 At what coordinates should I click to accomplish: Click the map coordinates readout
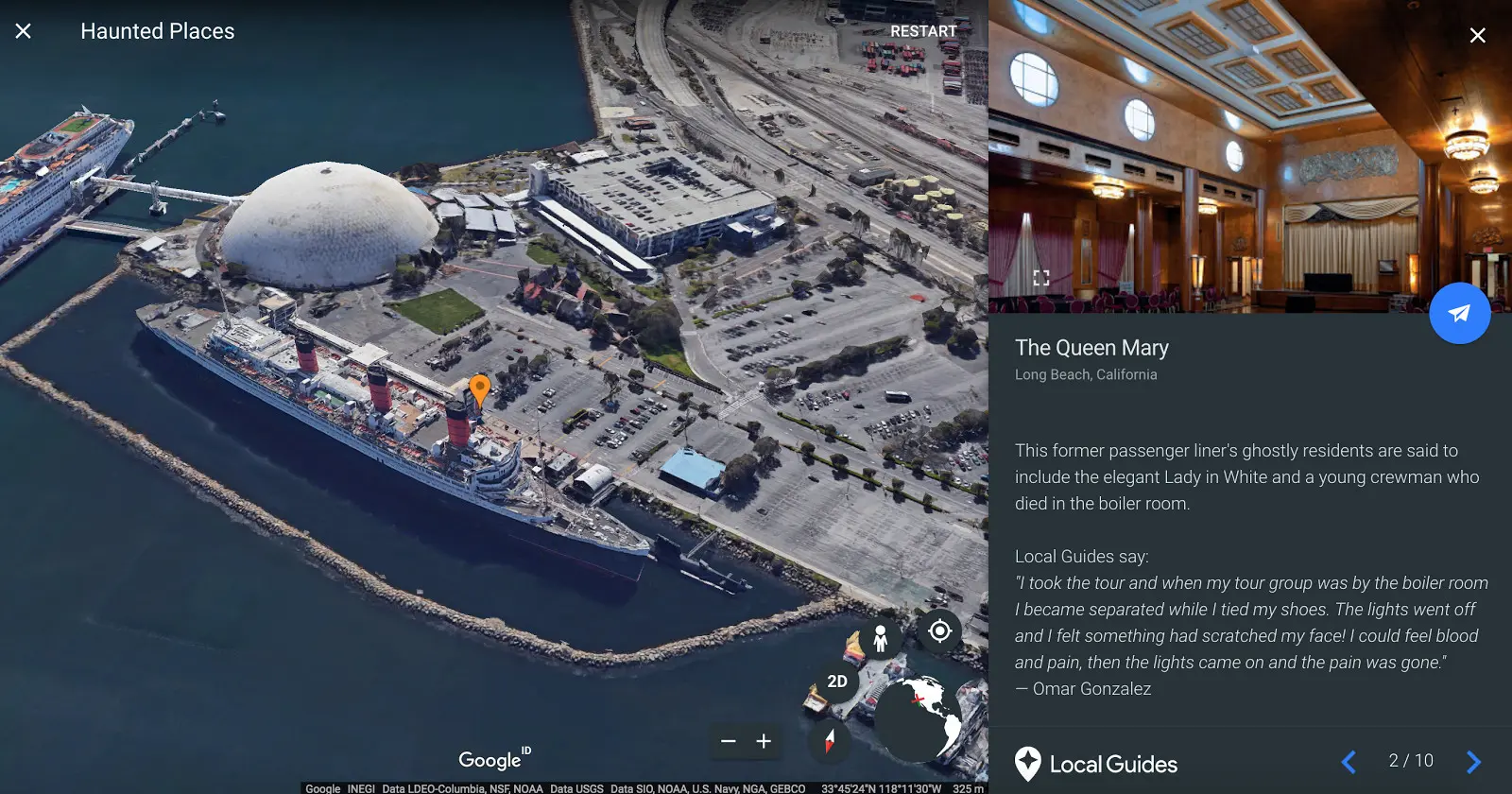[x=881, y=788]
